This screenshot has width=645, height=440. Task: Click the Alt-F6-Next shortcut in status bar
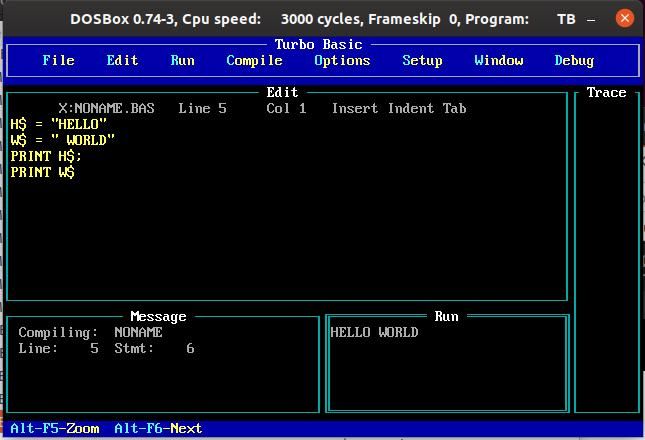(x=158, y=428)
